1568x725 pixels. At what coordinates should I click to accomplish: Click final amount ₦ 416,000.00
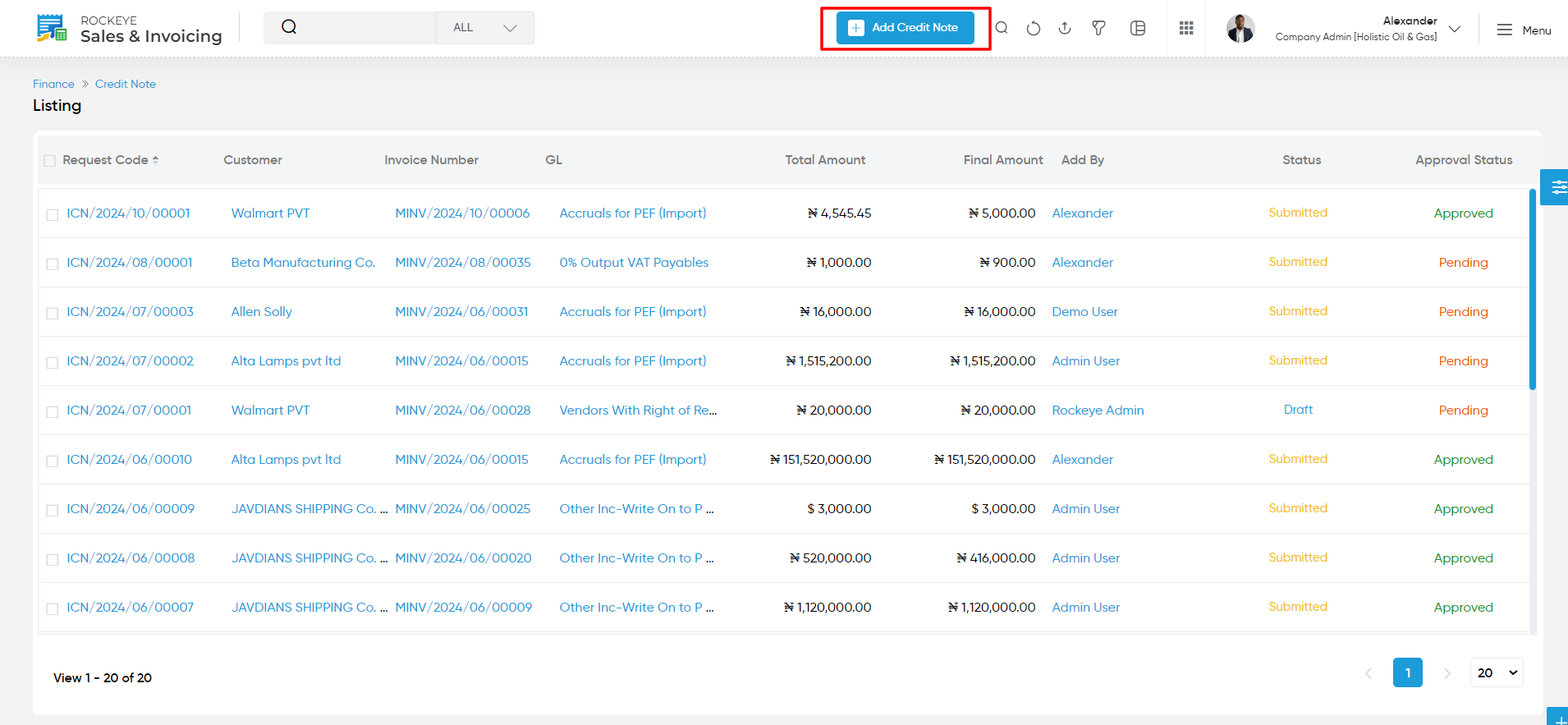pyautogui.click(x=996, y=558)
